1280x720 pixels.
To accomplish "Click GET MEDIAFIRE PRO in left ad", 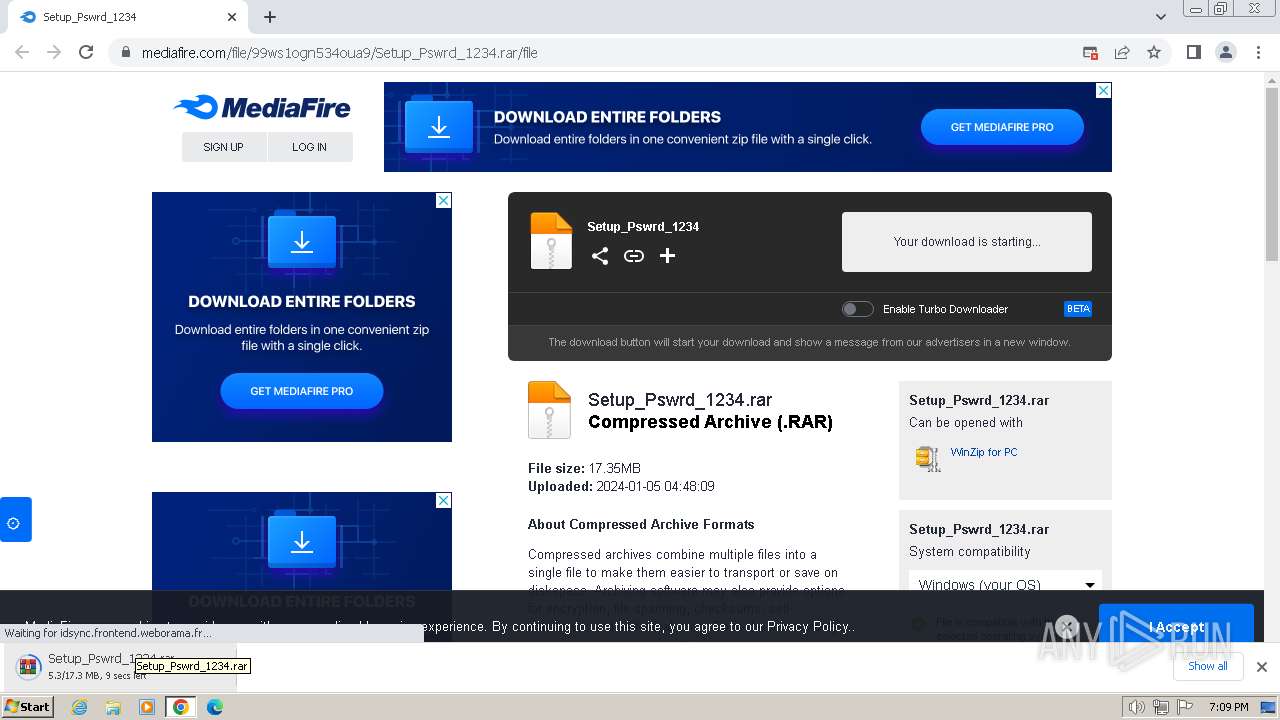I will (302, 391).
